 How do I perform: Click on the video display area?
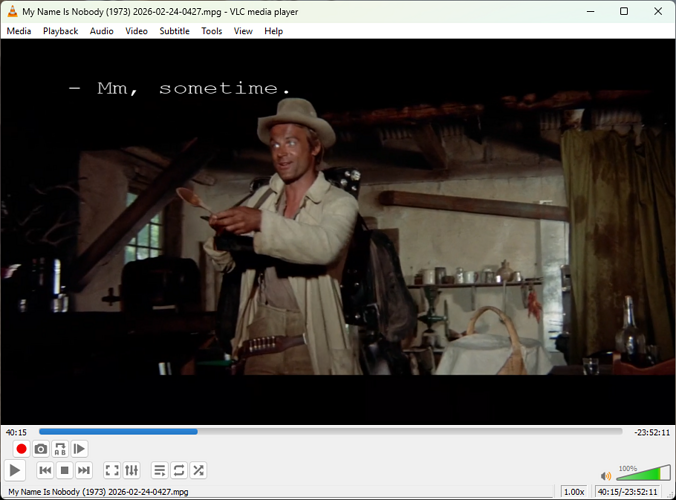click(x=338, y=231)
